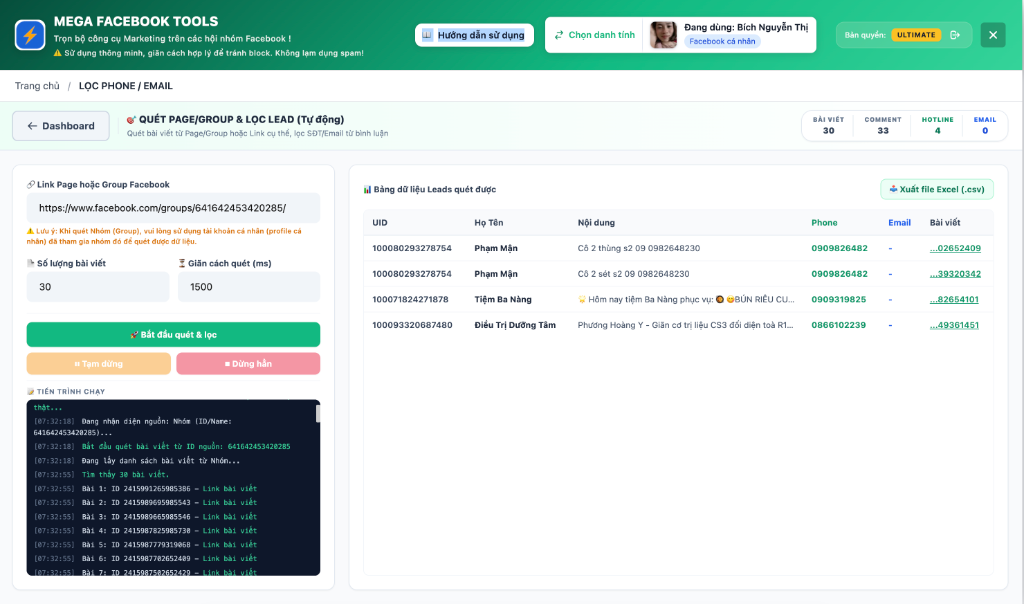
Task: Click content 'Cô 2 thùng s2 09 0982648230'
Action: pos(639,248)
